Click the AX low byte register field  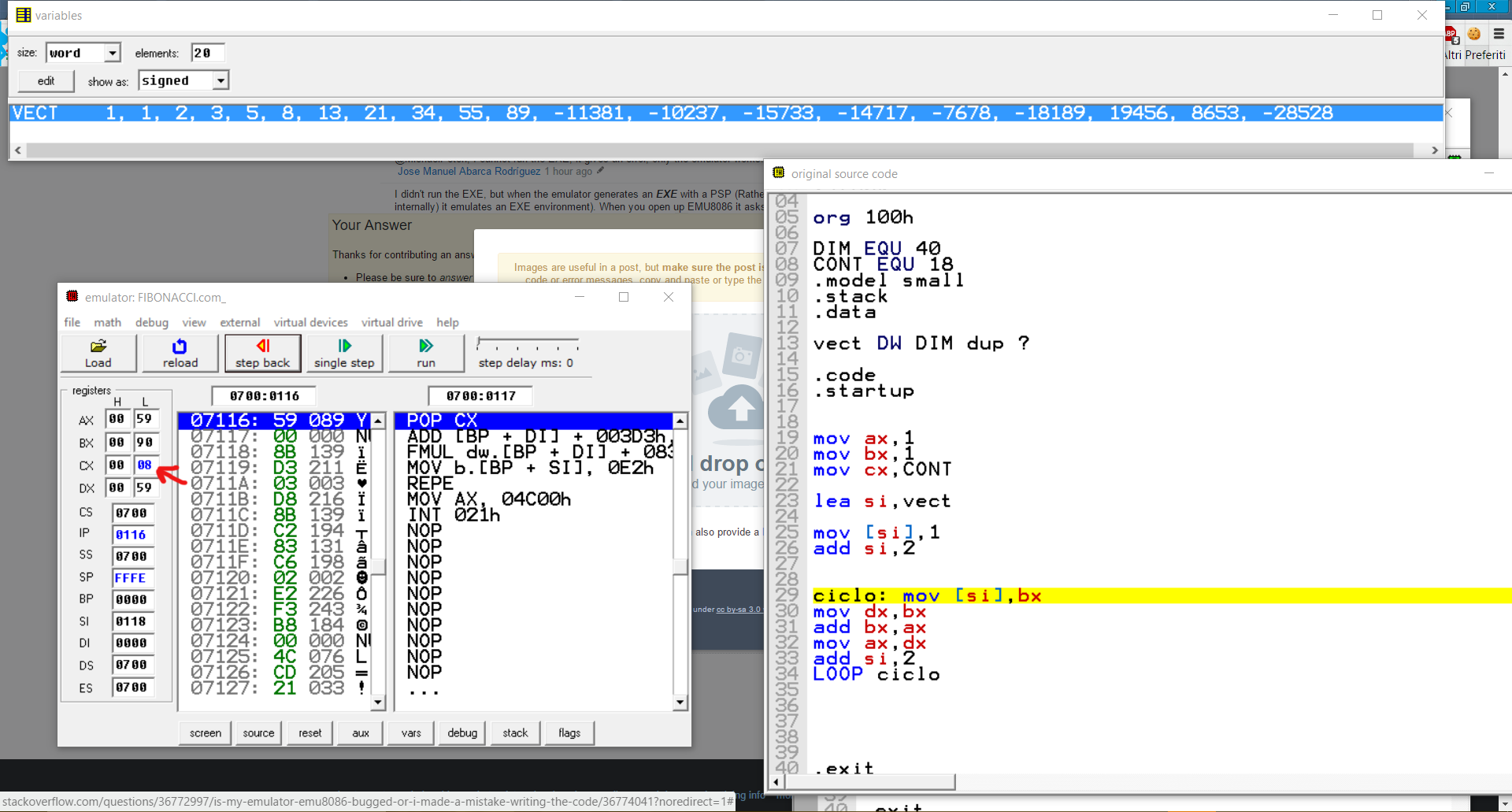pos(145,419)
